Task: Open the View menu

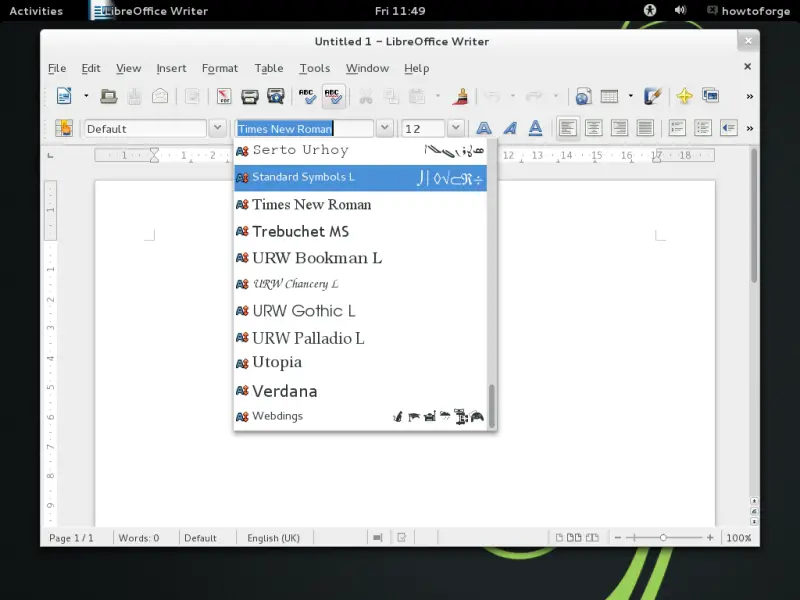Action: coord(128,68)
